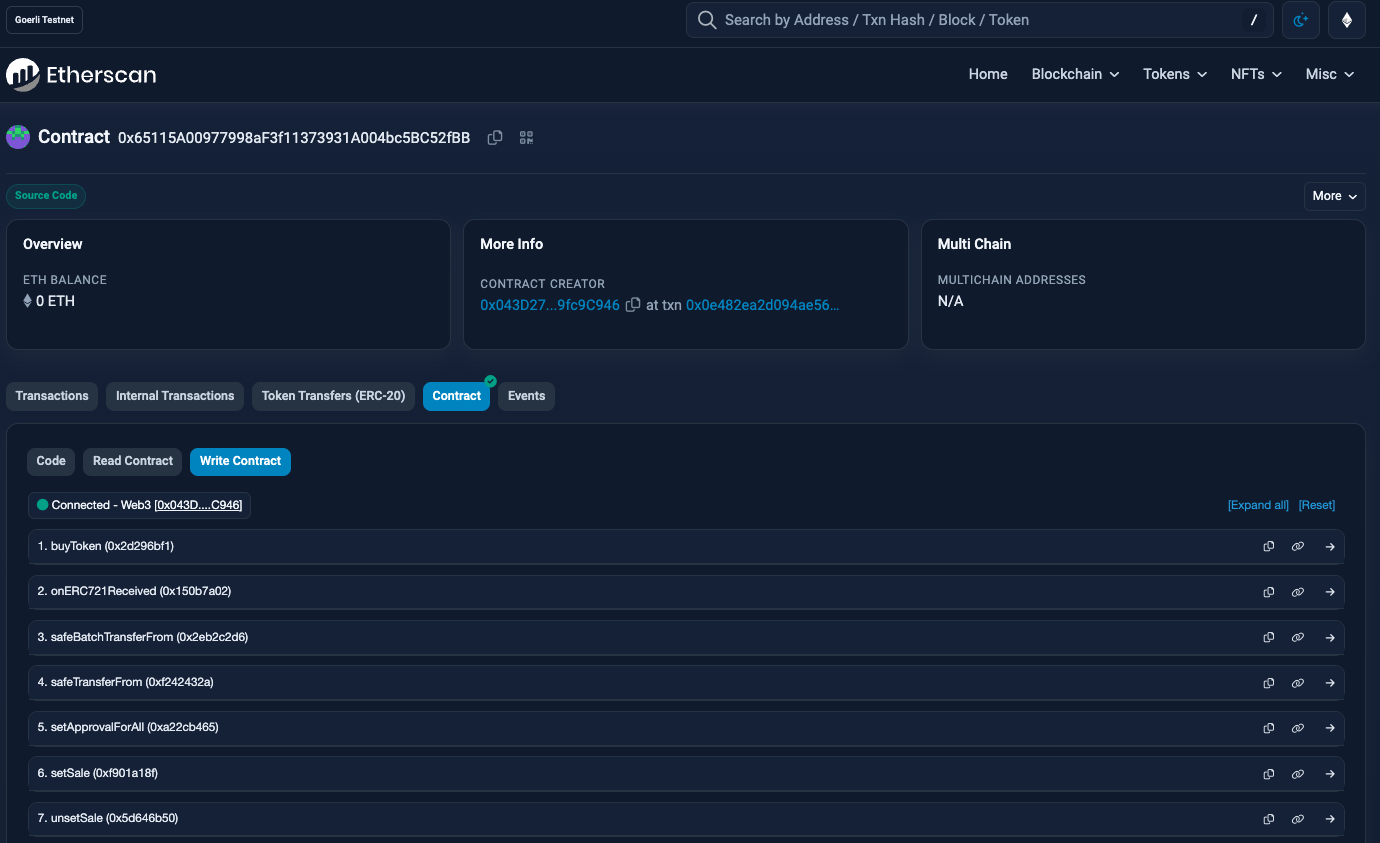Expand the Blockchain navigation menu
The image size is (1380, 843).
pyautogui.click(x=1074, y=73)
